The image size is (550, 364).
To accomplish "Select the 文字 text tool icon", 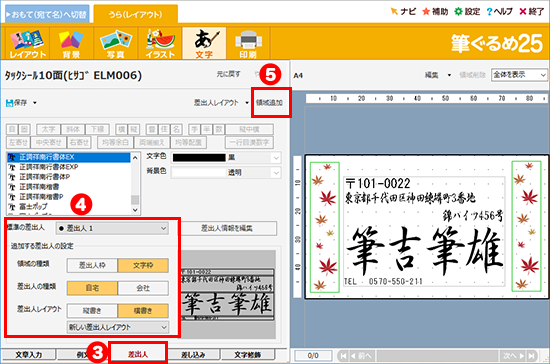I will click(204, 43).
